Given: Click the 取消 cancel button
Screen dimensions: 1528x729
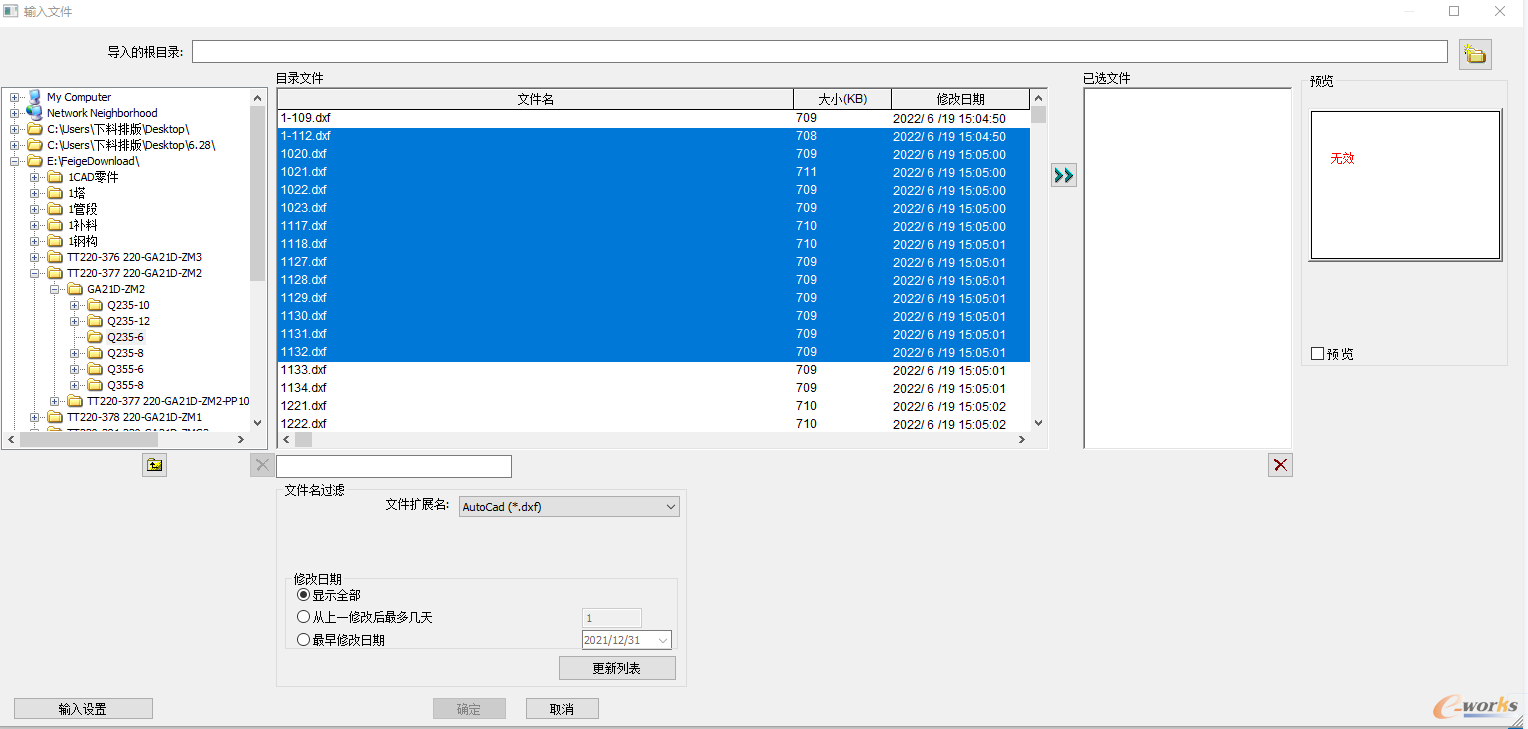Looking at the screenshot, I should (x=562, y=709).
